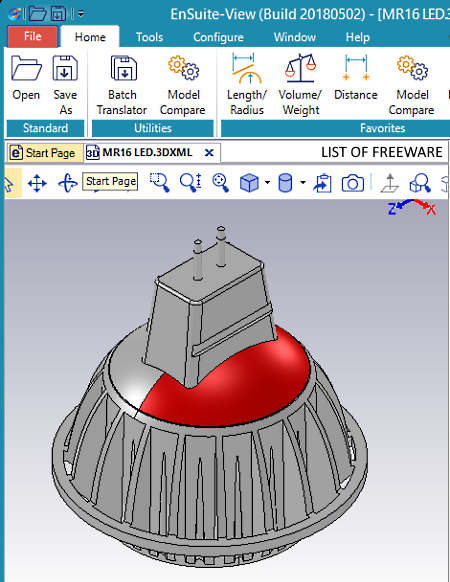Open the Window ribbon tab

(x=295, y=37)
